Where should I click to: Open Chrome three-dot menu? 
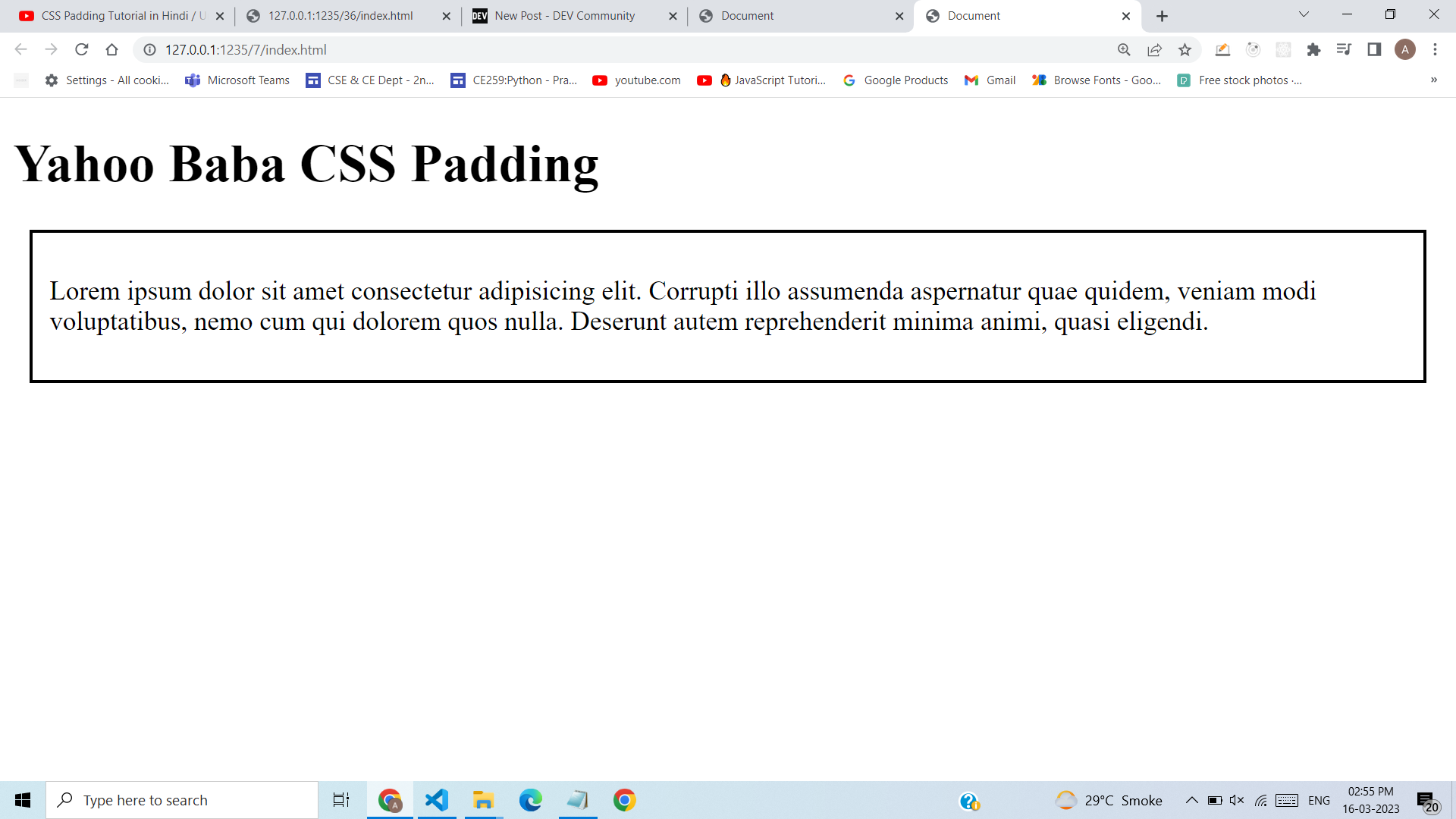coord(1435,50)
